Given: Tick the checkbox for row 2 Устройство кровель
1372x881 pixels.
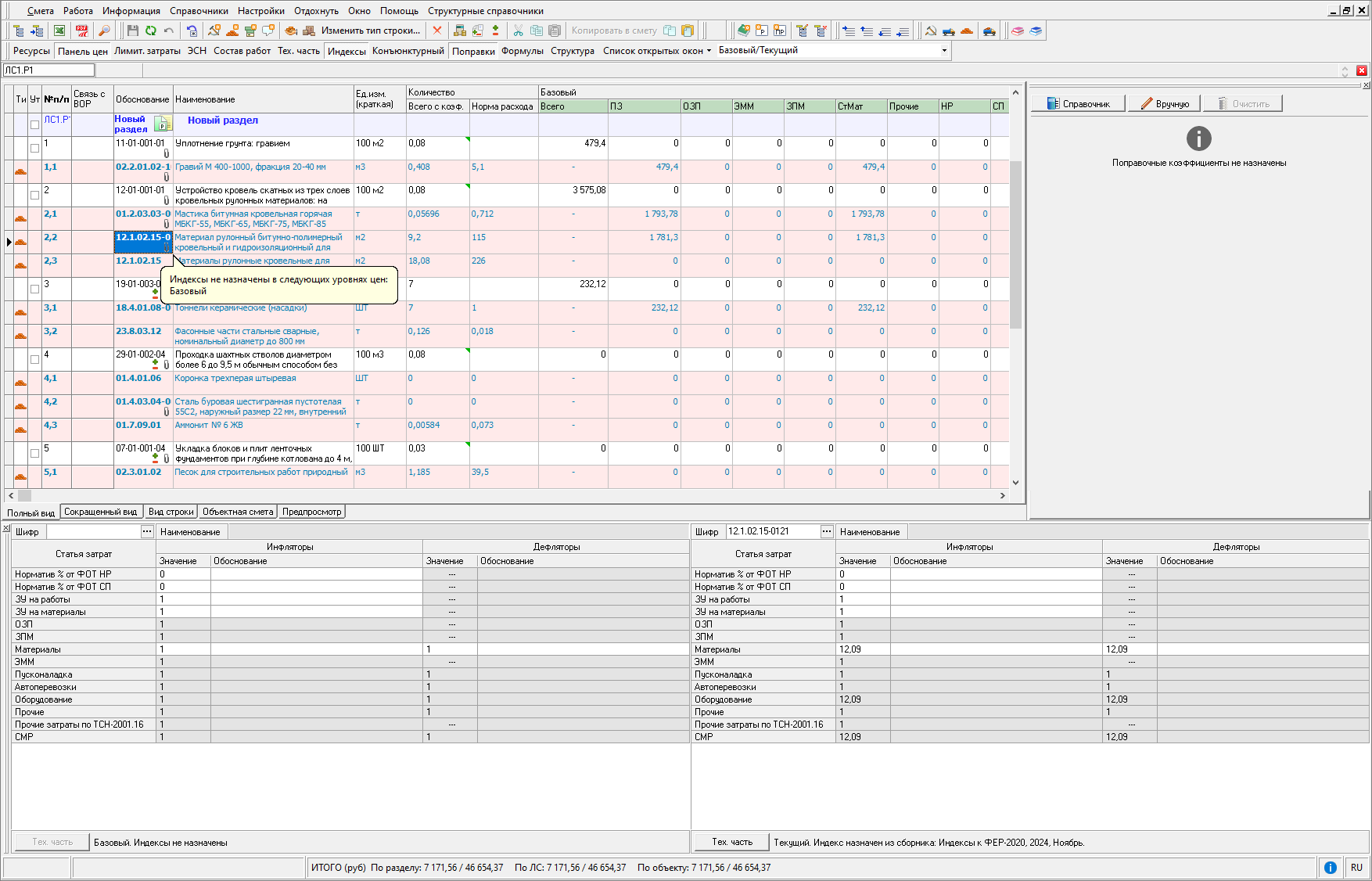Looking at the screenshot, I should [34, 195].
